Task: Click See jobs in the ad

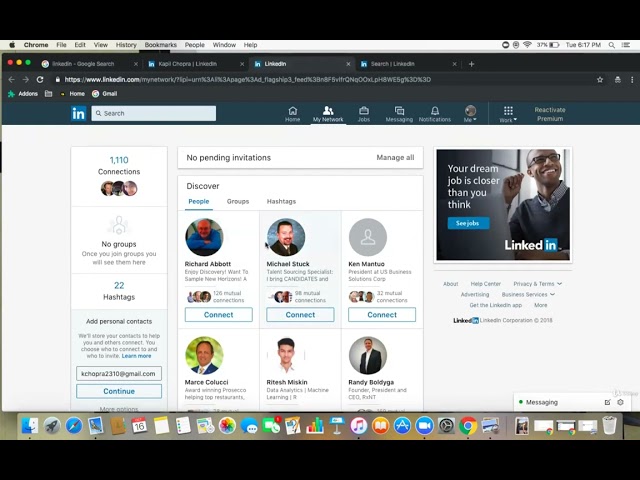Action: coord(468,223)
